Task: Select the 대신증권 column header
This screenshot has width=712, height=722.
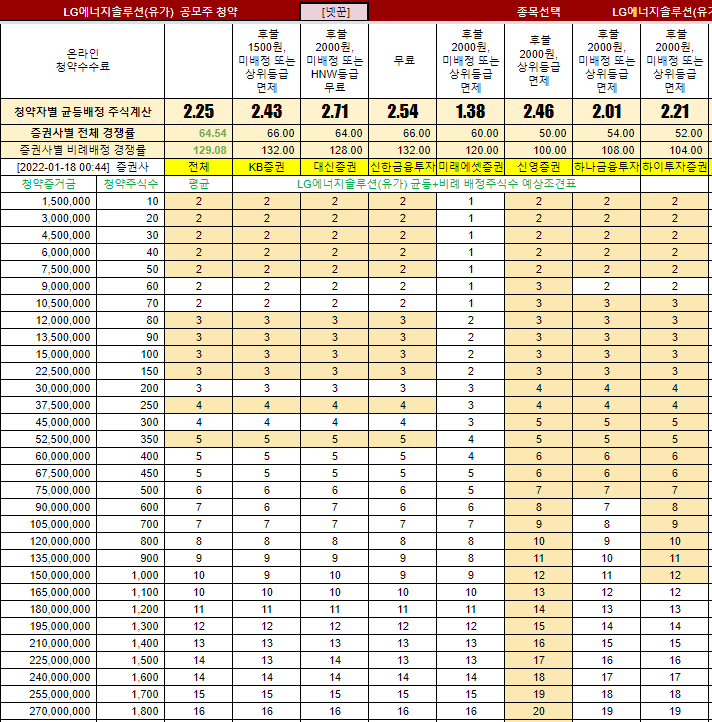Action: (335, 167)
